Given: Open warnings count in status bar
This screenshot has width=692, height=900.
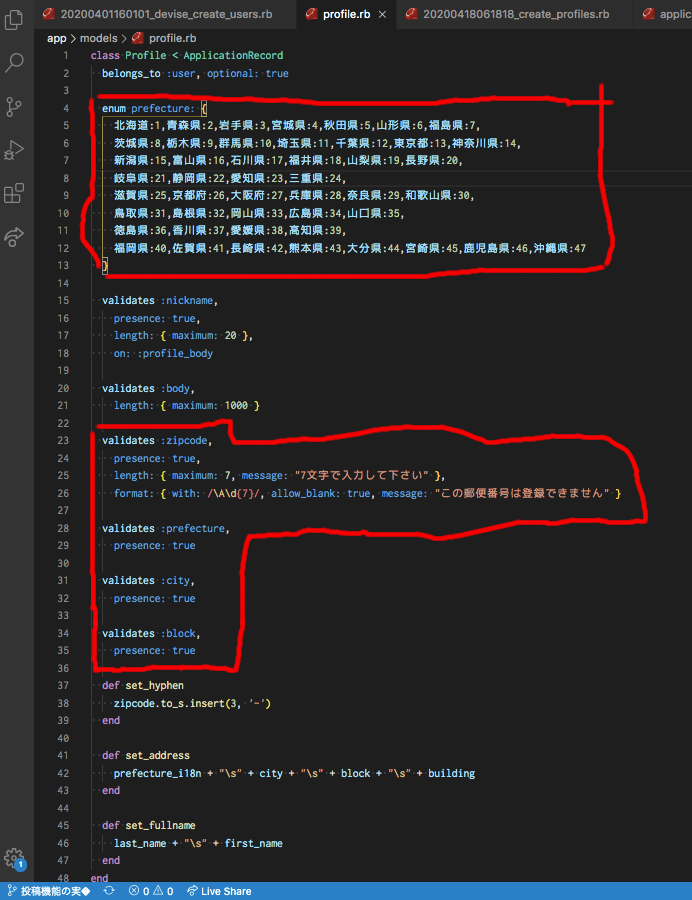Looking at the screenshot, I should [x=162, y=891].
